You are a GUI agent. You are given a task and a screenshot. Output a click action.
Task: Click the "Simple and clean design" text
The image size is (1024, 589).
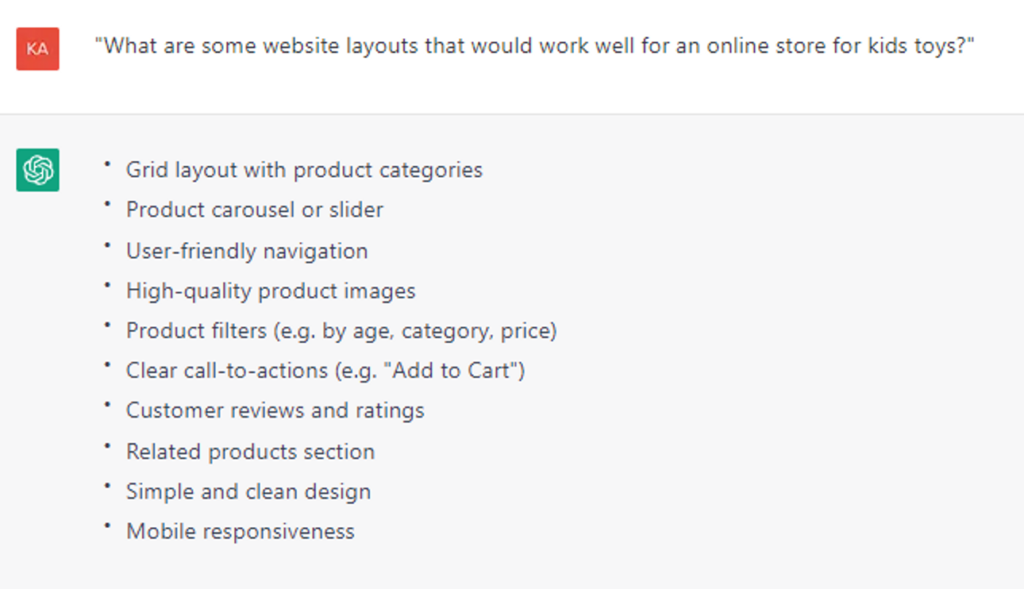coord(248,492)
